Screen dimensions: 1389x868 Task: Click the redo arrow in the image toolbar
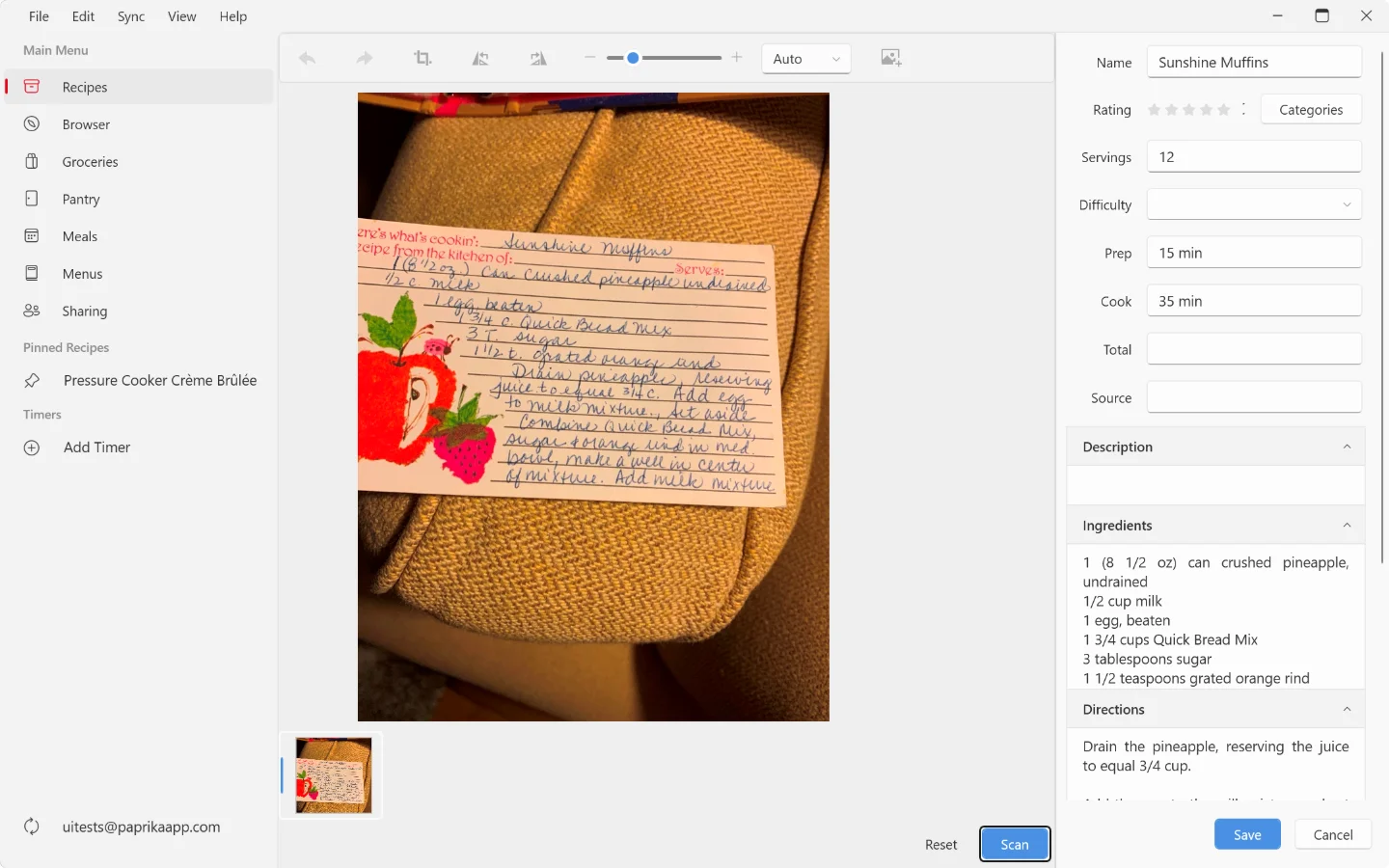coord(365,59)
